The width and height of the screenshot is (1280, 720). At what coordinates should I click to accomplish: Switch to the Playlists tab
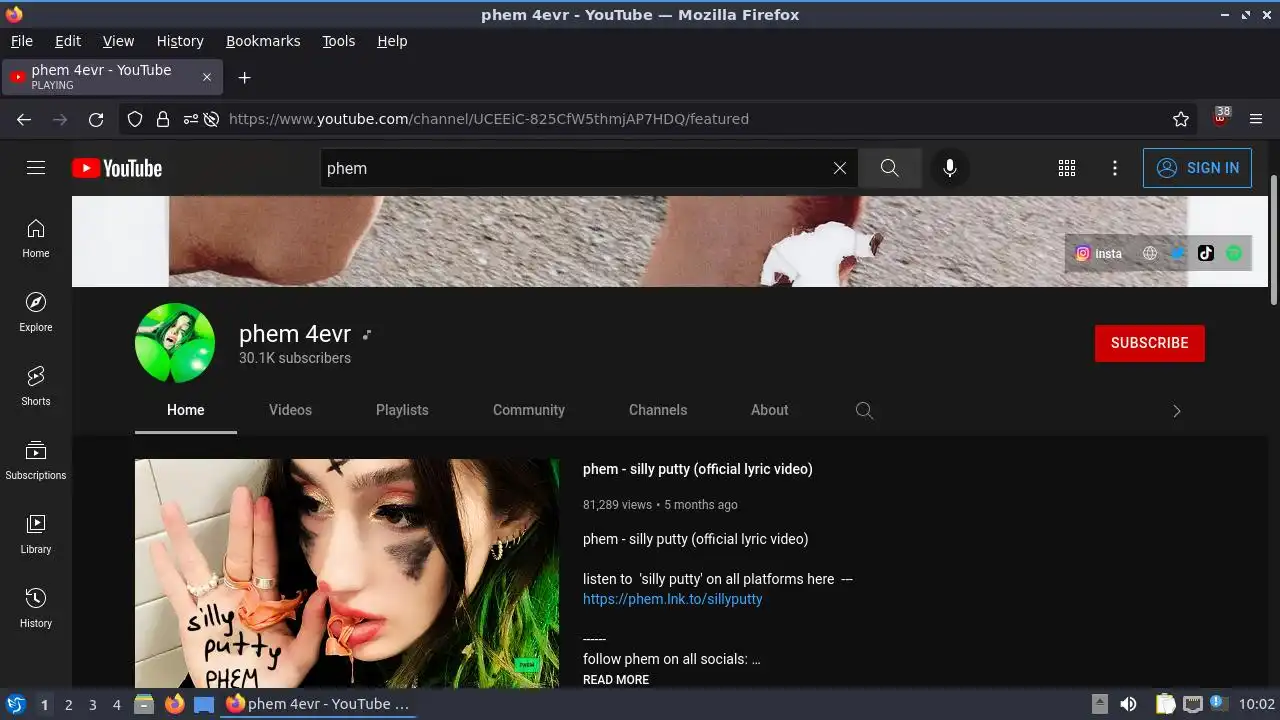point(402,410)
